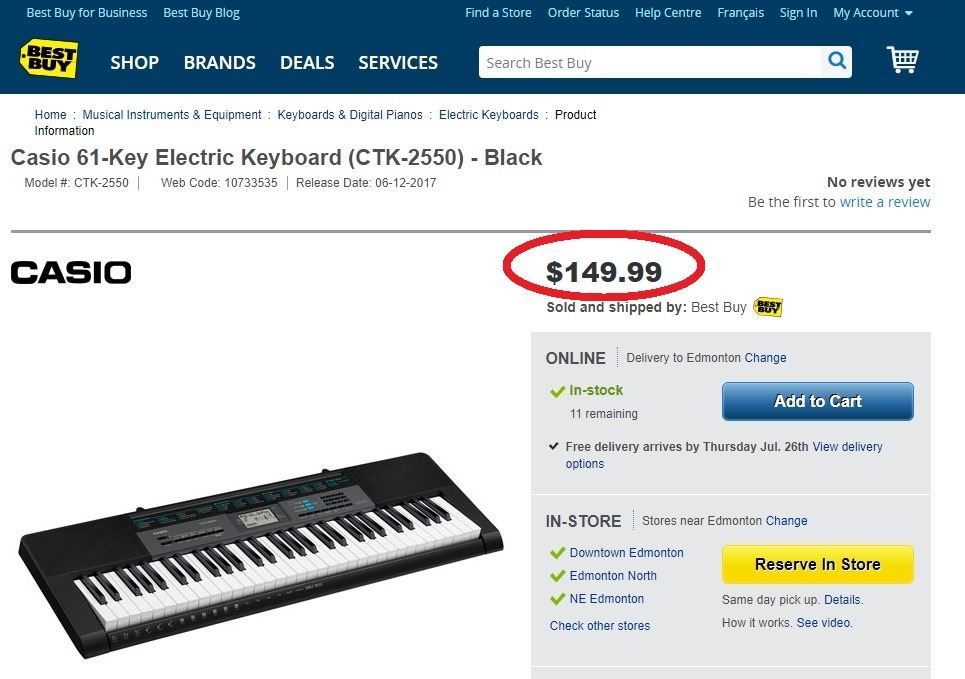Focus the Search Best Buy field
The width and height of the screenshot is (965, 679).
[x=650, y=63]
